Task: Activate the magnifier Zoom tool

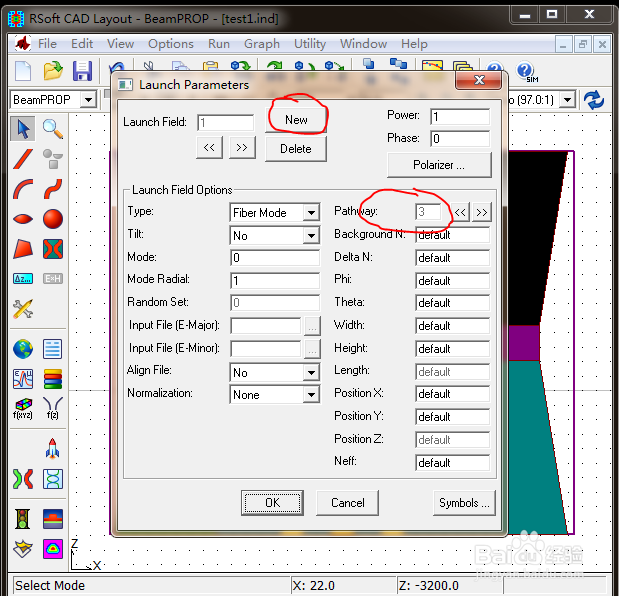Action: 53,129
